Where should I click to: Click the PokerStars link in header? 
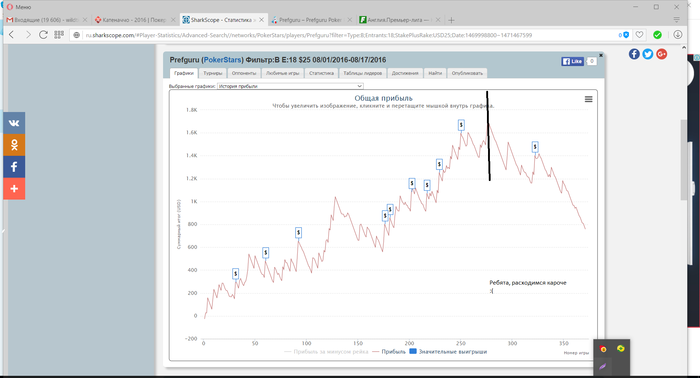(x=223, y=60)
